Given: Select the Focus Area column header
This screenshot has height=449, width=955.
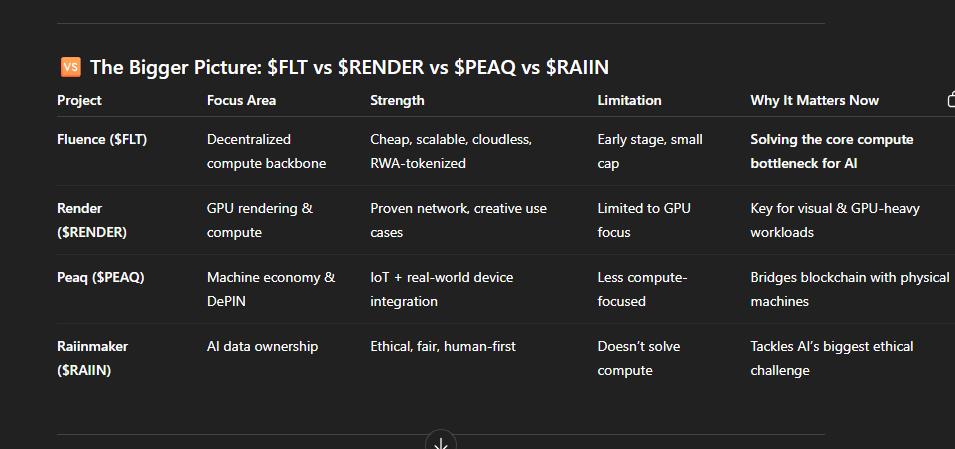Looking at the screenshot, I should pos(241,101).
